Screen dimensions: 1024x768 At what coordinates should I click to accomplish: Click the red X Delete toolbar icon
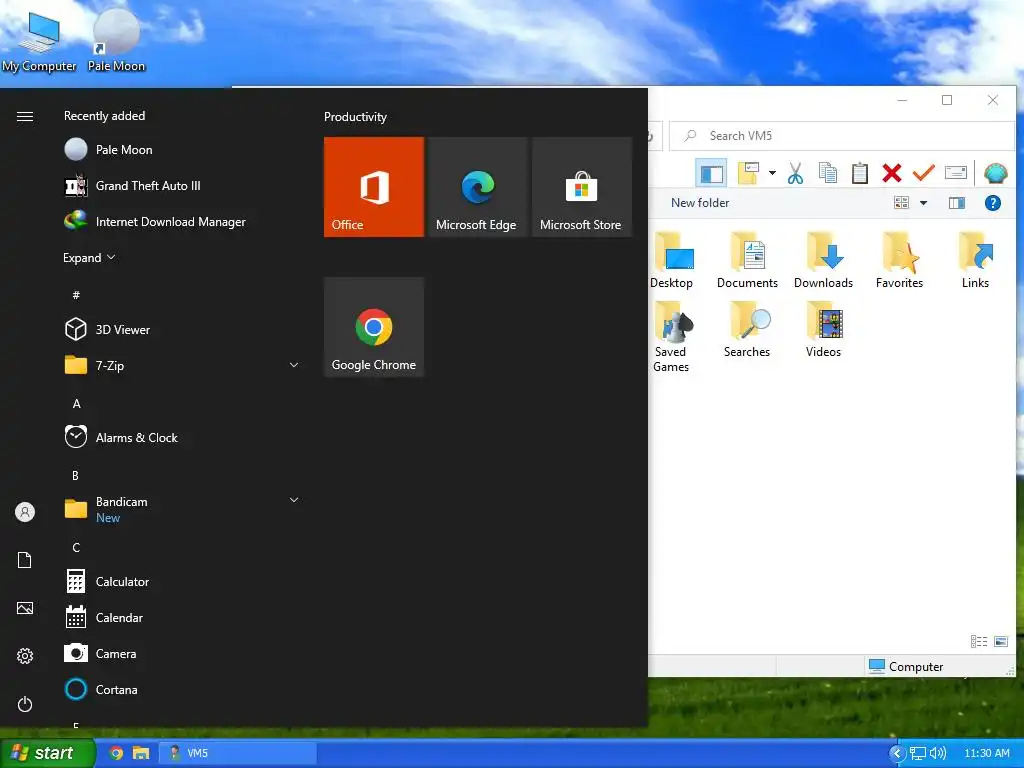point(891,173)
